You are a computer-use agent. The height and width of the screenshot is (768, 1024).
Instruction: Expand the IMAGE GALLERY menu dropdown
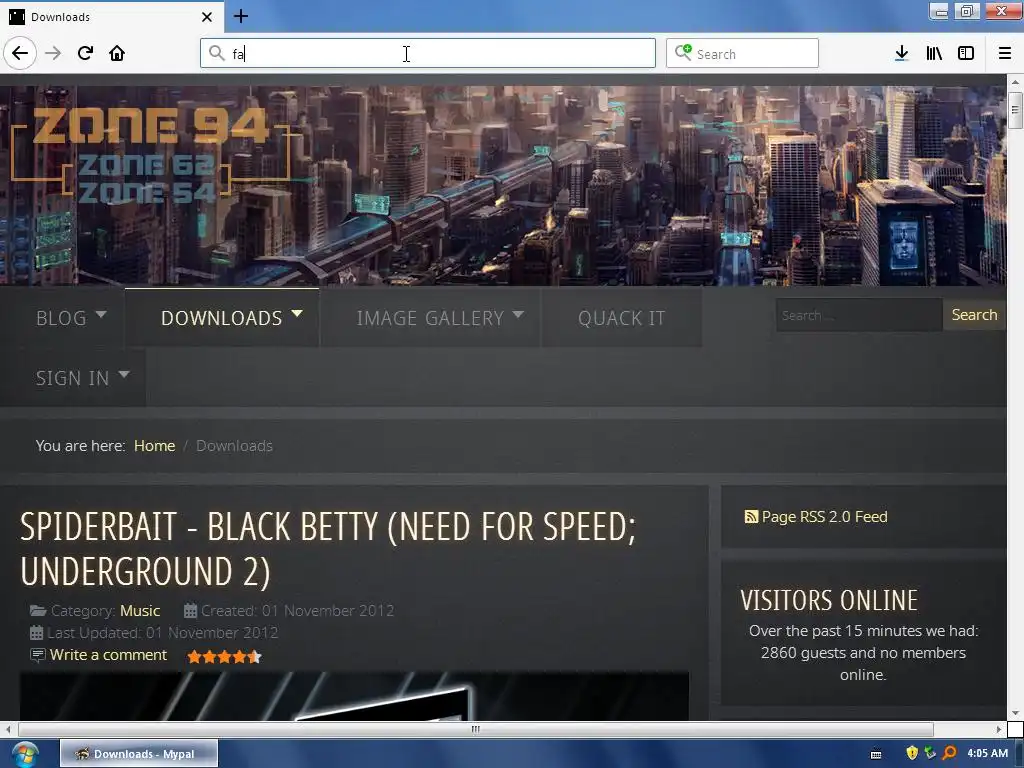tap(518, 315)
